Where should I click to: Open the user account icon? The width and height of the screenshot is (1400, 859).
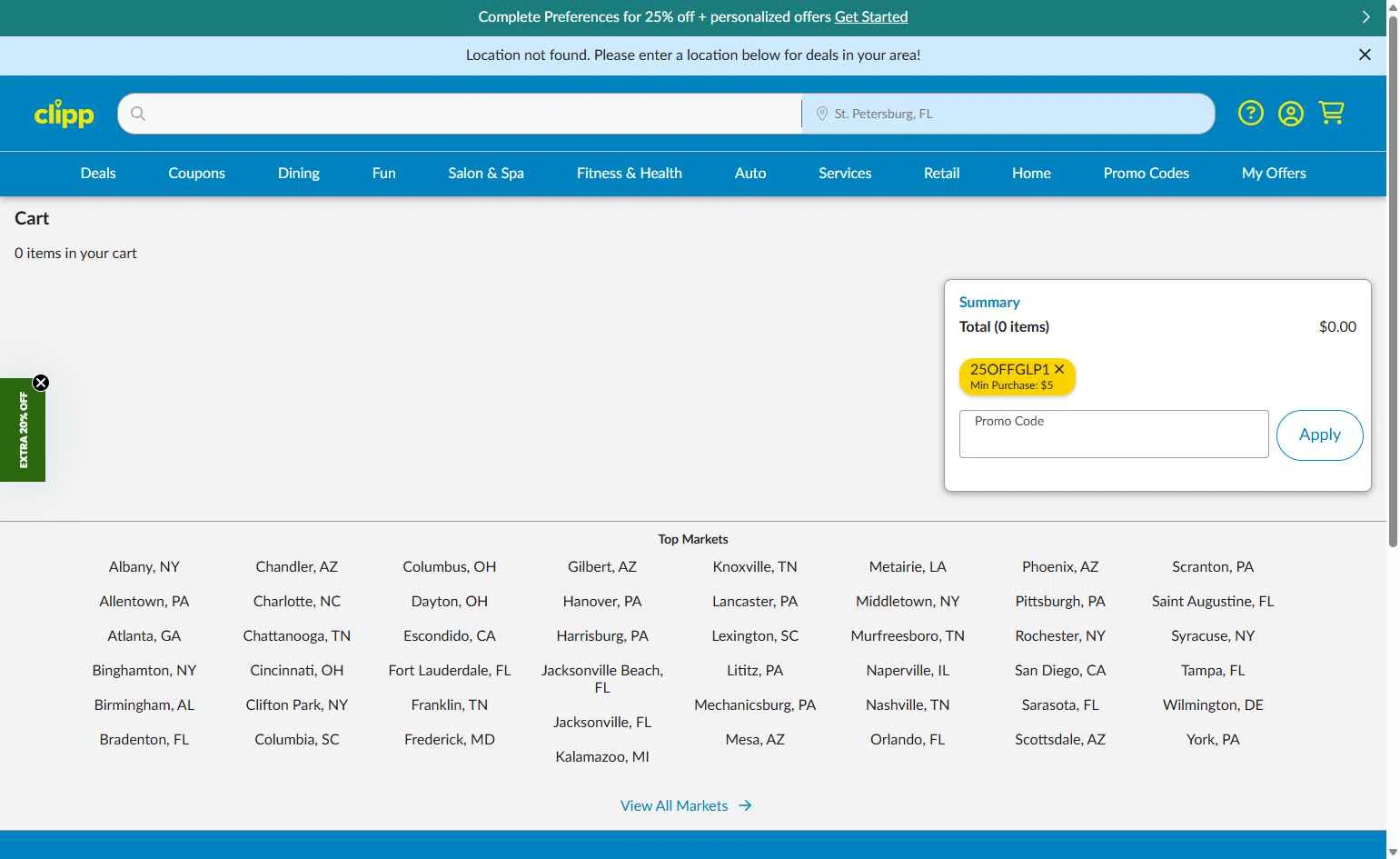1291,113
